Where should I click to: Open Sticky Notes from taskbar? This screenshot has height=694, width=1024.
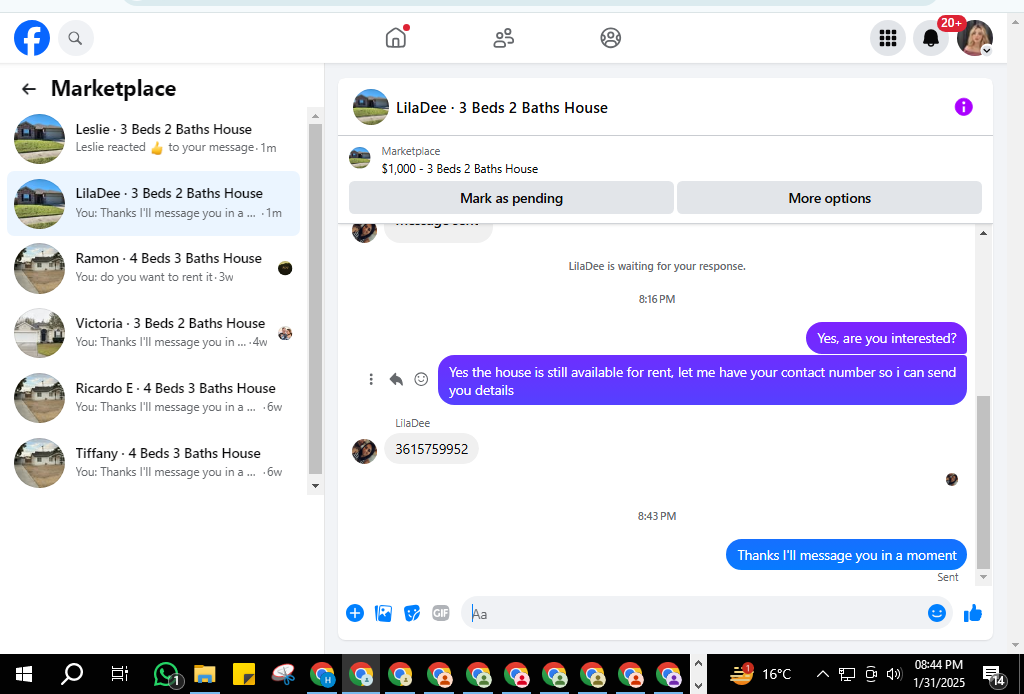244,674
